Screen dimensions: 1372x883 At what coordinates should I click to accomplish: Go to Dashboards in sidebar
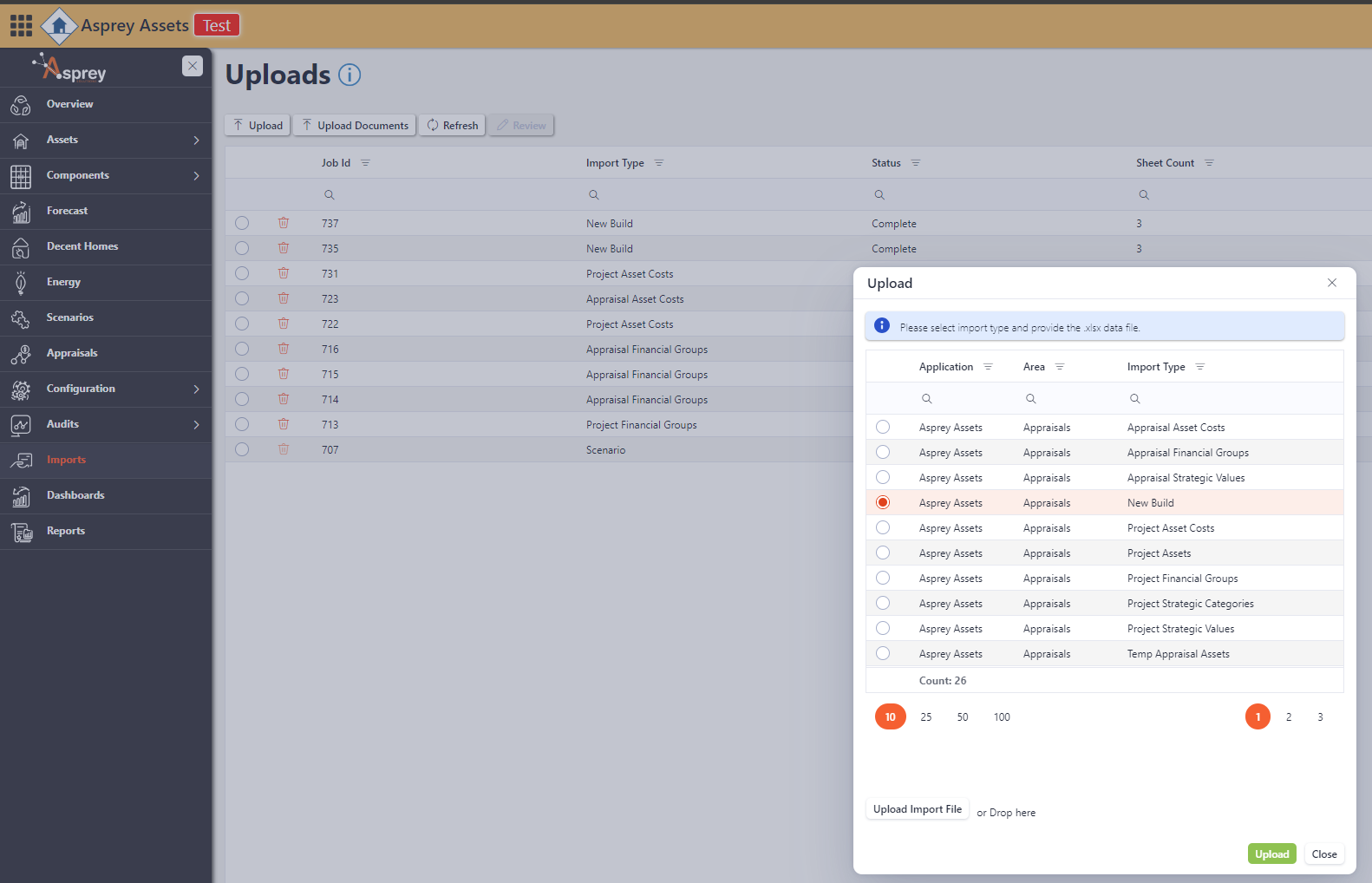pos(75,495)
